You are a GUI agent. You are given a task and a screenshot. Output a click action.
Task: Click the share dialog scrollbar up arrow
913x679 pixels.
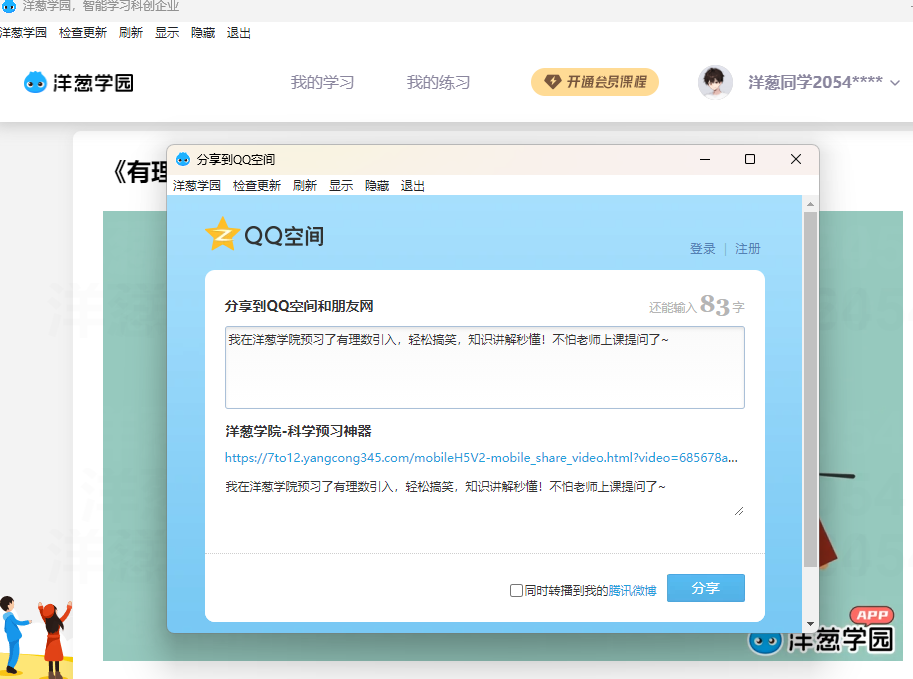point(810,204)
